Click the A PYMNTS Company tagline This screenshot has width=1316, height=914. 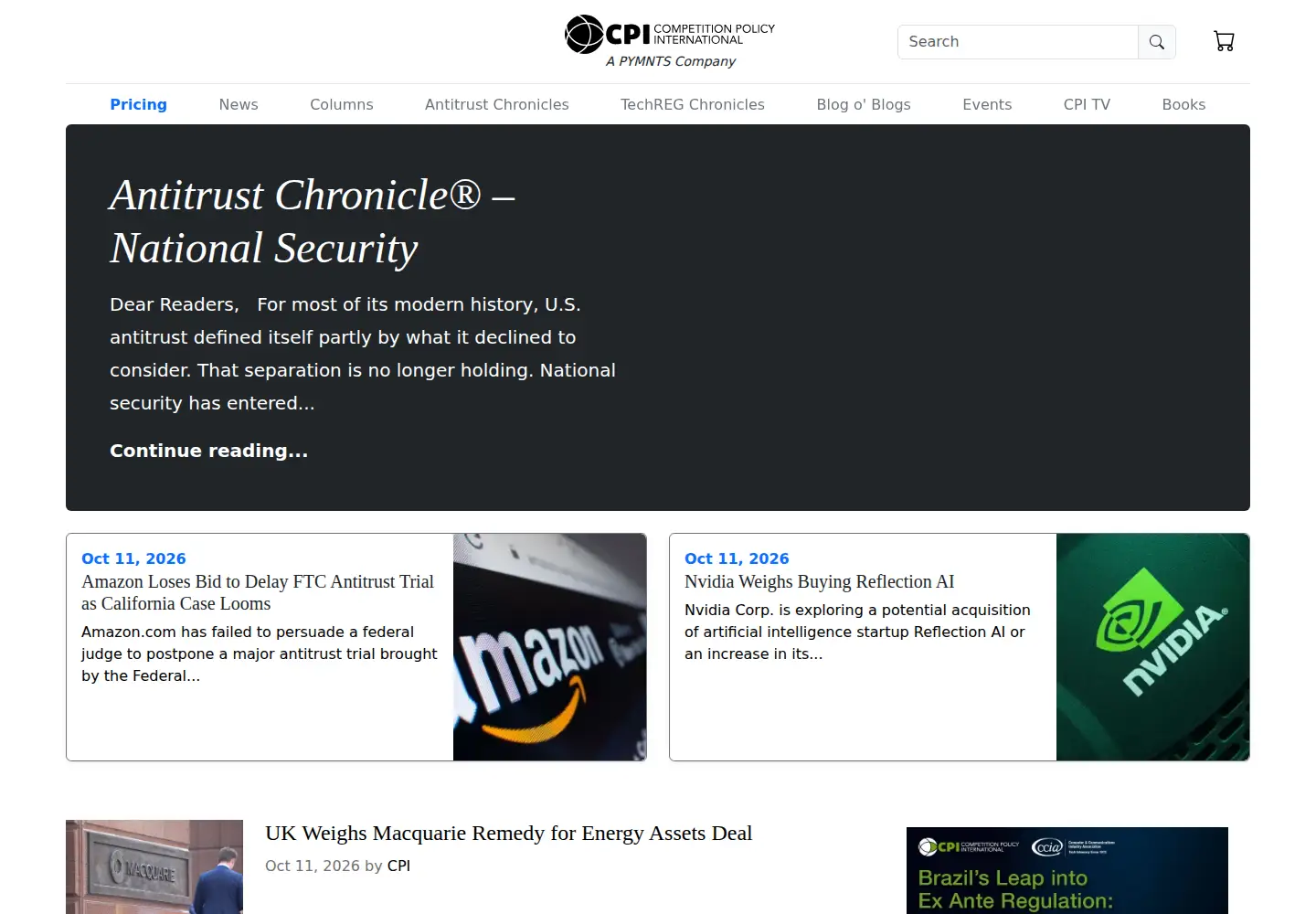tap(671, 61)
